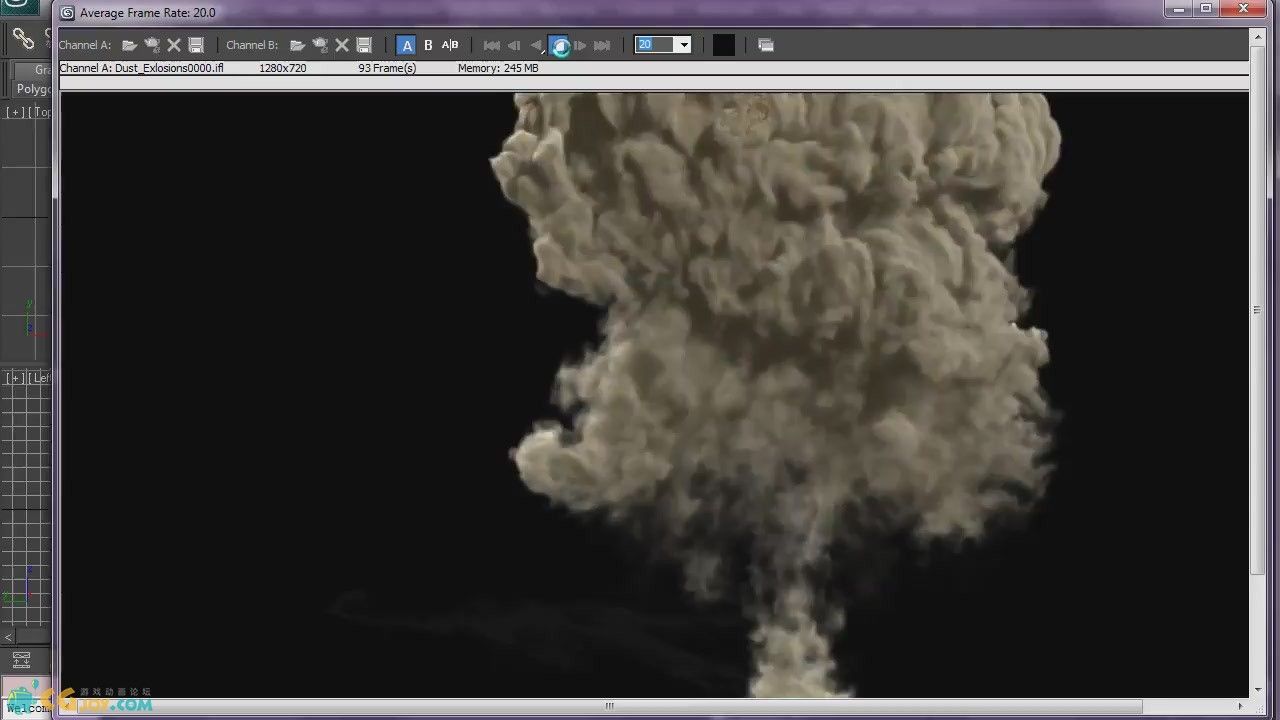
Task: Click the 'Channel A: Dust_Exlosions0000.ifl' status text
Action: (141, 68)
